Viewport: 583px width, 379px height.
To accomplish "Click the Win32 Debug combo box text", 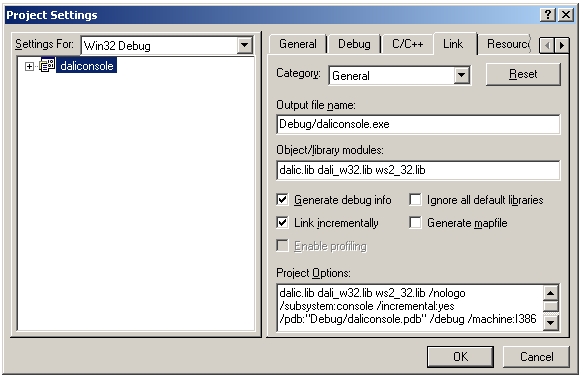I will [117, 46].
